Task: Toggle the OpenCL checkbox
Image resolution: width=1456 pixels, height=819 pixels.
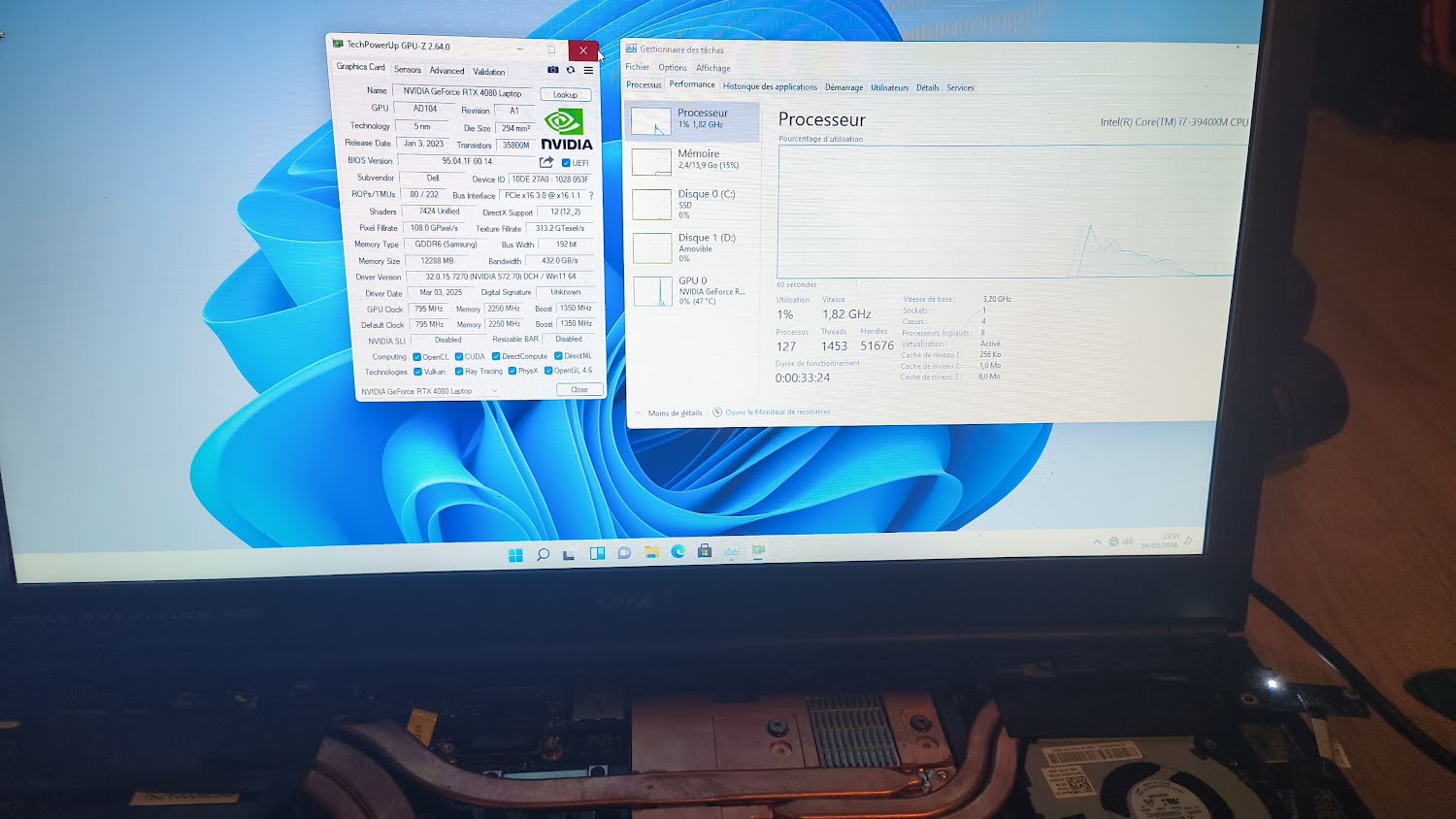Action: pyautogui.click(x=416, y=357)
